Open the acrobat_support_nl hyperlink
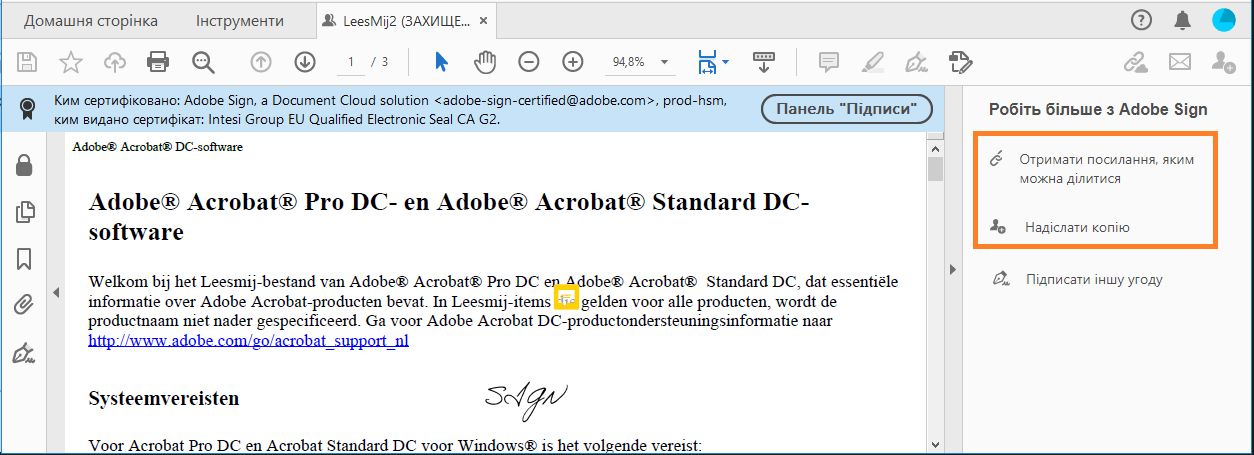1254x455 pixels. click(x=248, y=340)
